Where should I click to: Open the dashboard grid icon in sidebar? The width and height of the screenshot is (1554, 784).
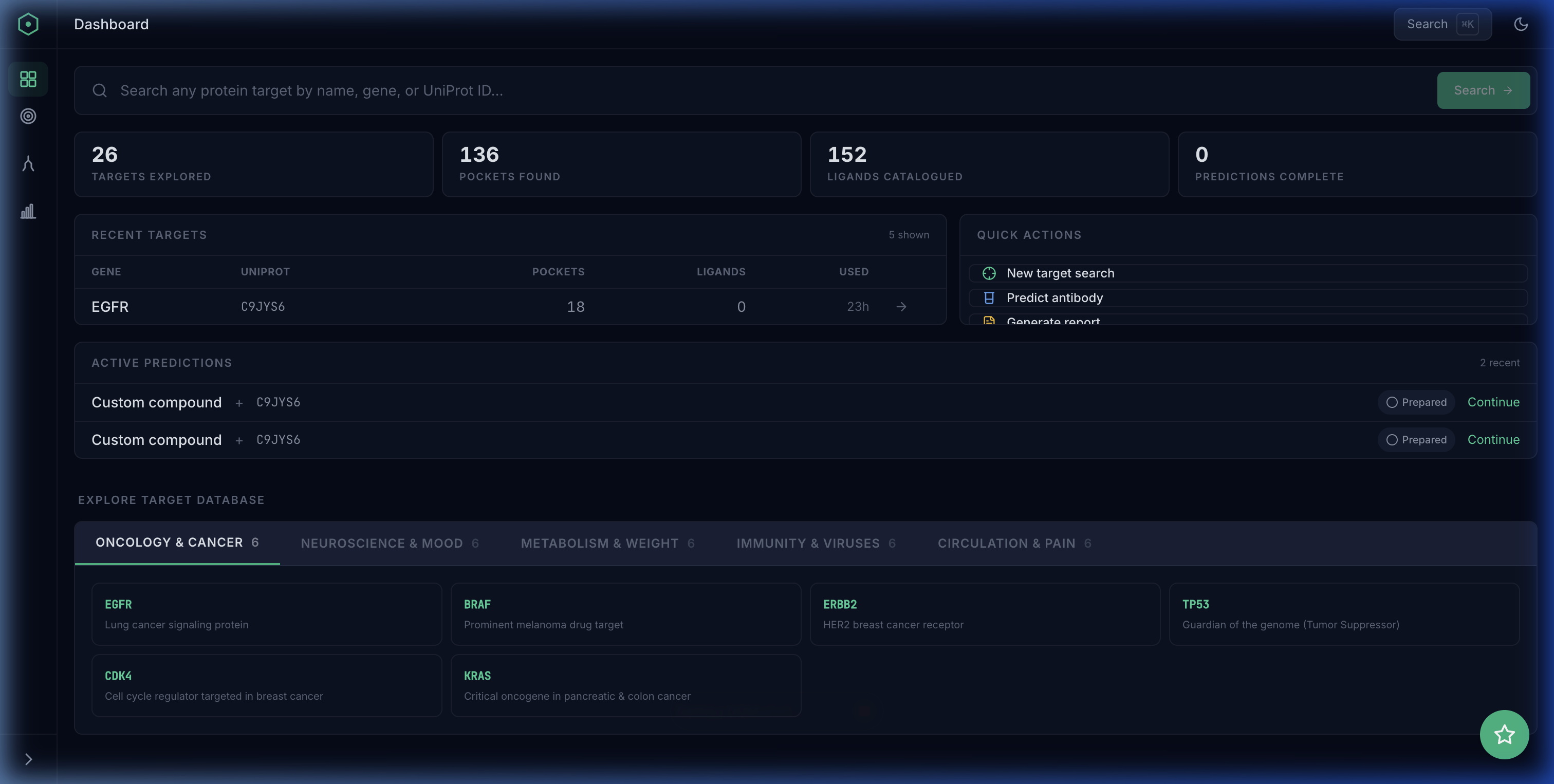pyautogui.click(x=28, y=79)
